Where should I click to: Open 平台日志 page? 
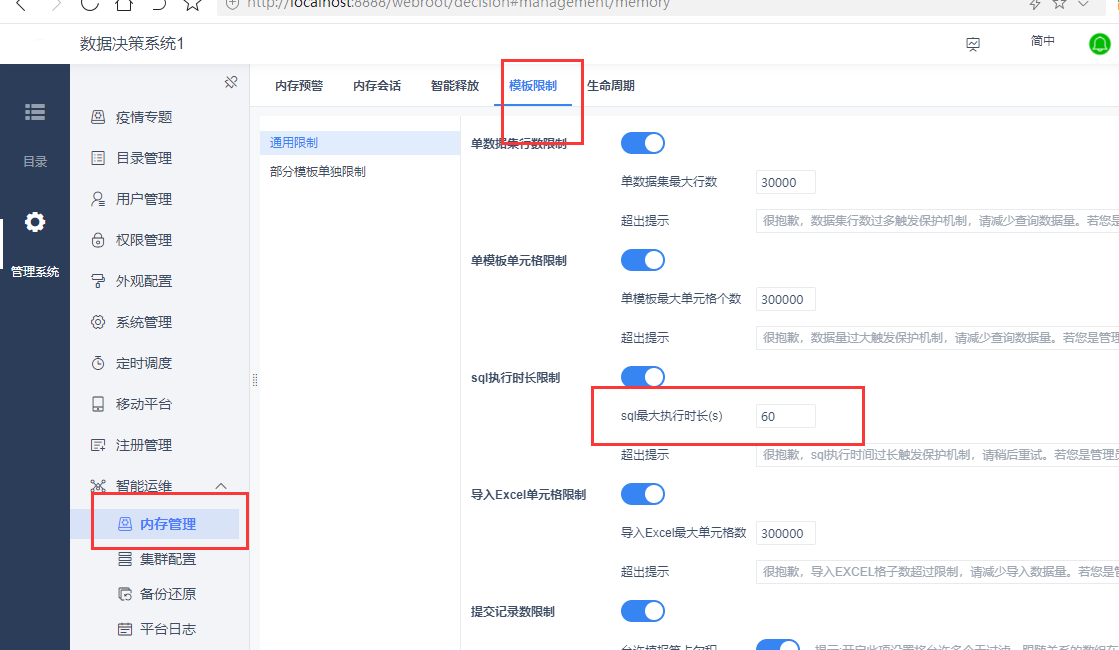[x=168, y=629]
